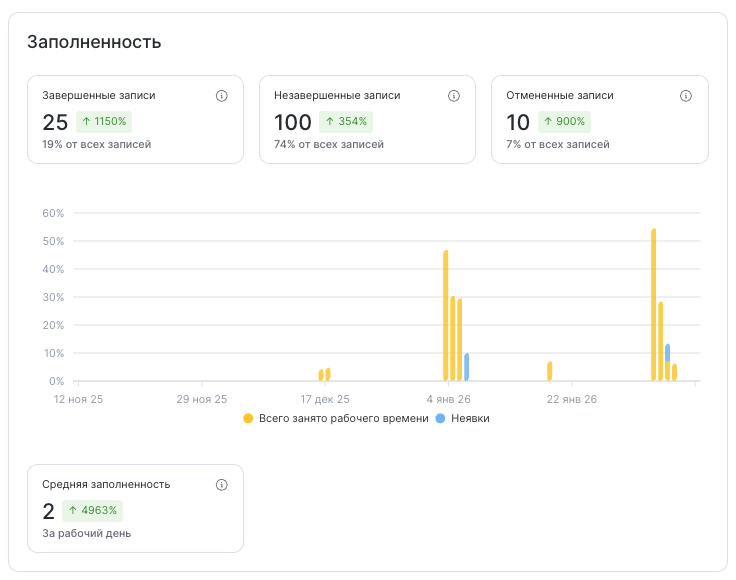Click the blue Неявки bar near 4 янв 26
Viewport: 736px width, 580px height.
[466, 367]
